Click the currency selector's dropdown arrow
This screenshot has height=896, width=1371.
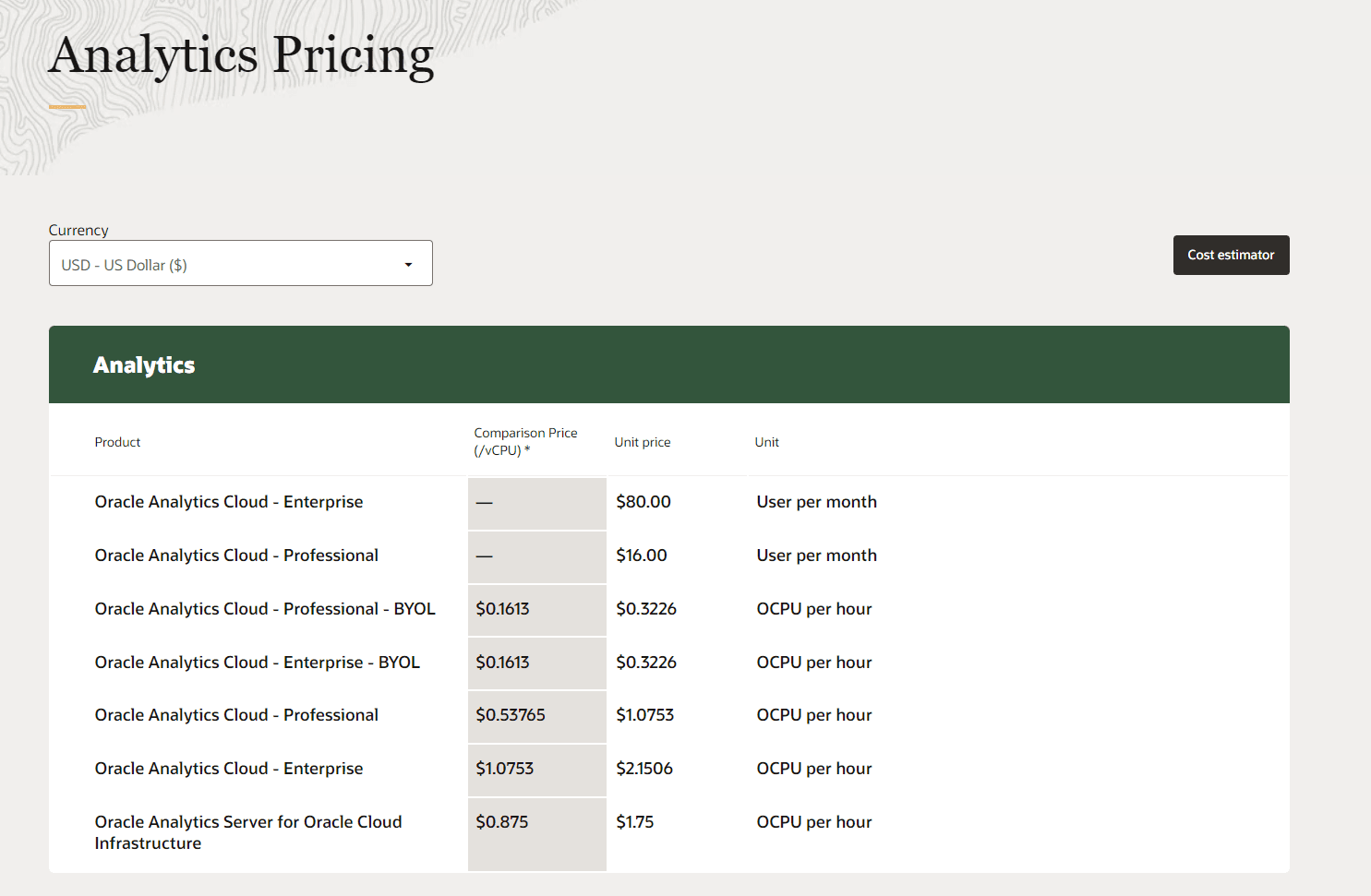coord(408,265)
